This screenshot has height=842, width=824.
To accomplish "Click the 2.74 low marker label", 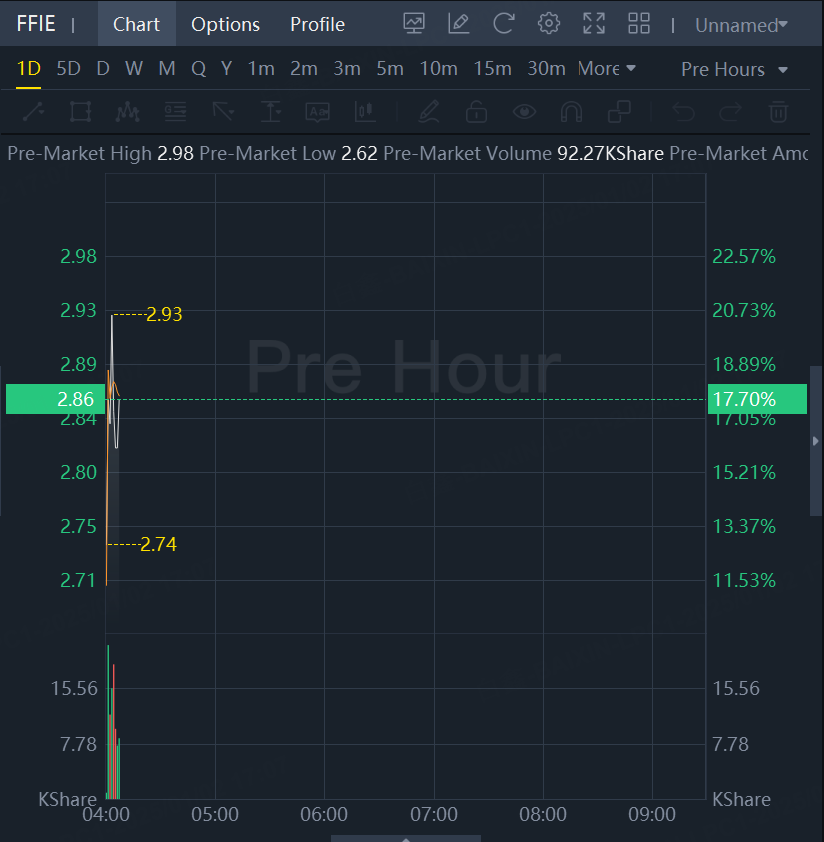I will tap(158, 545).
